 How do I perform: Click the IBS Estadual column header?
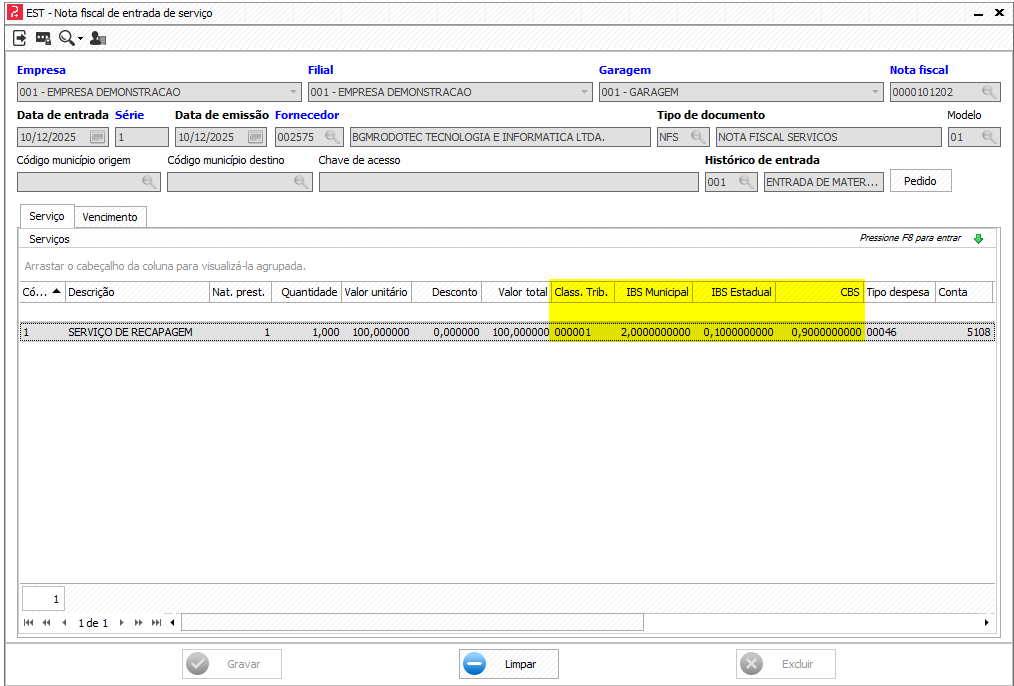tap(734, 292)
